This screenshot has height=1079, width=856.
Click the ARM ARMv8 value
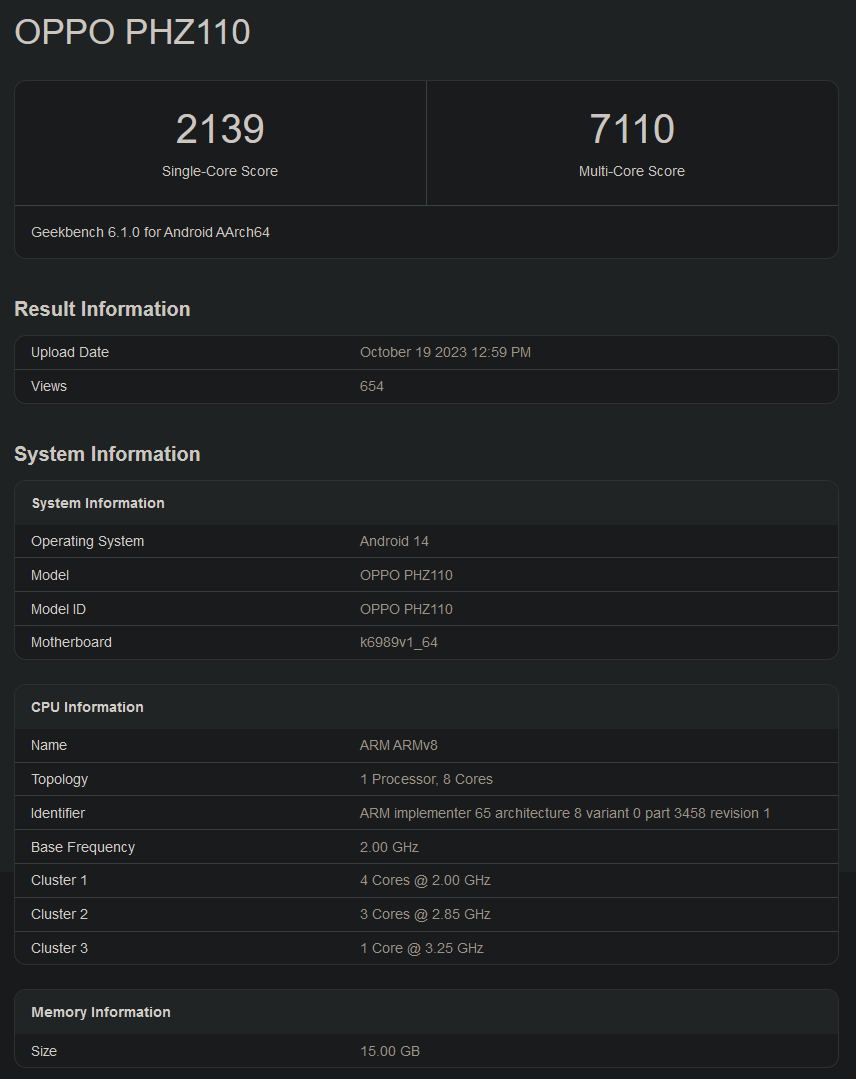click(x=398, y=745)
